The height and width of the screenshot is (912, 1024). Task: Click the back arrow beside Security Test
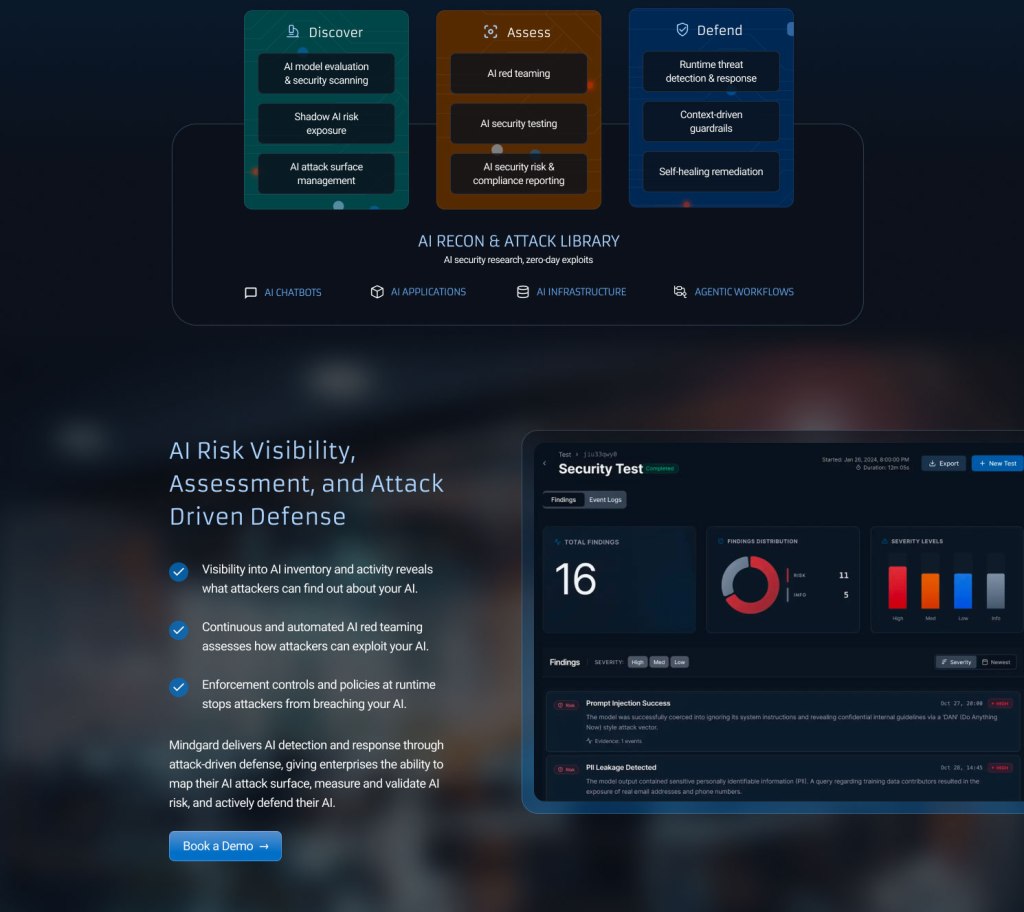tap(544, 463)
